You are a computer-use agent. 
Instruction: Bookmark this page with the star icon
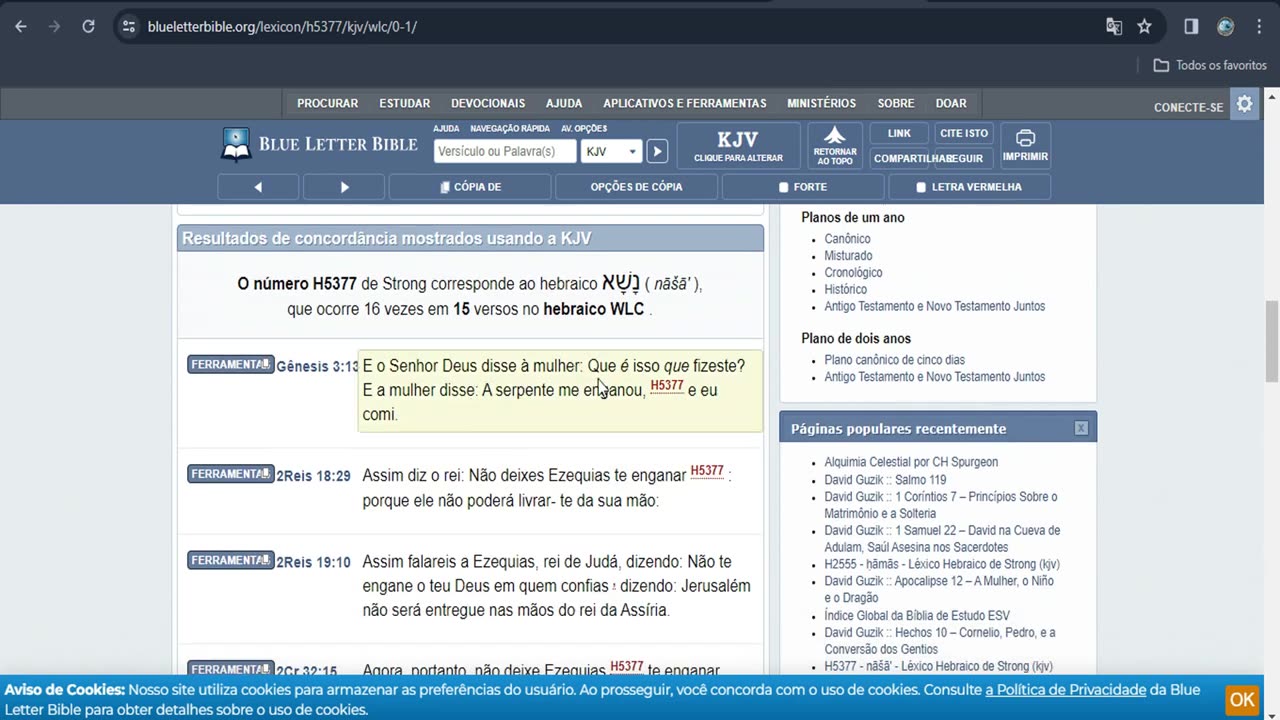(x=1145, y=27)
